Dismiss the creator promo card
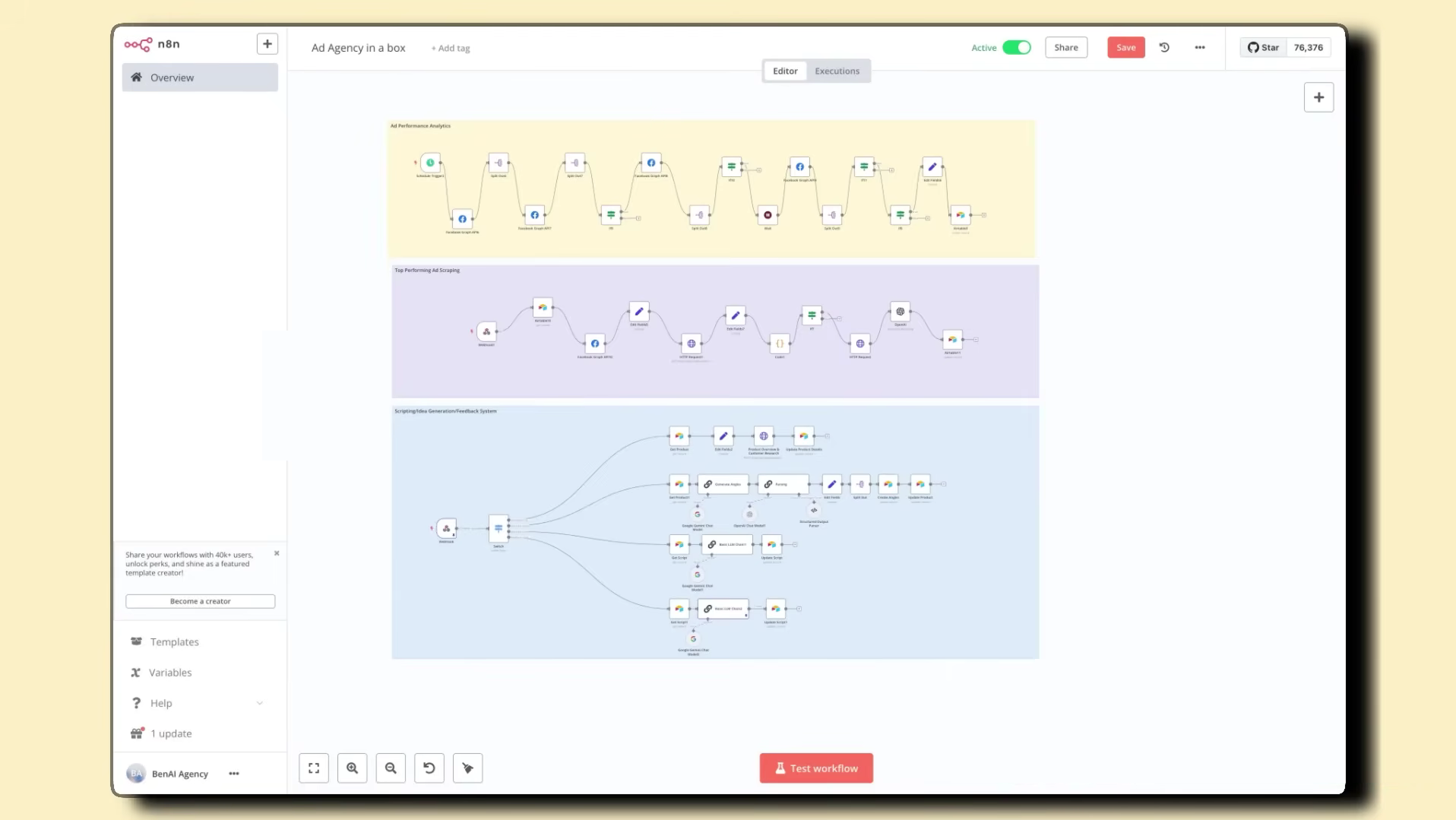 [277, 553]
